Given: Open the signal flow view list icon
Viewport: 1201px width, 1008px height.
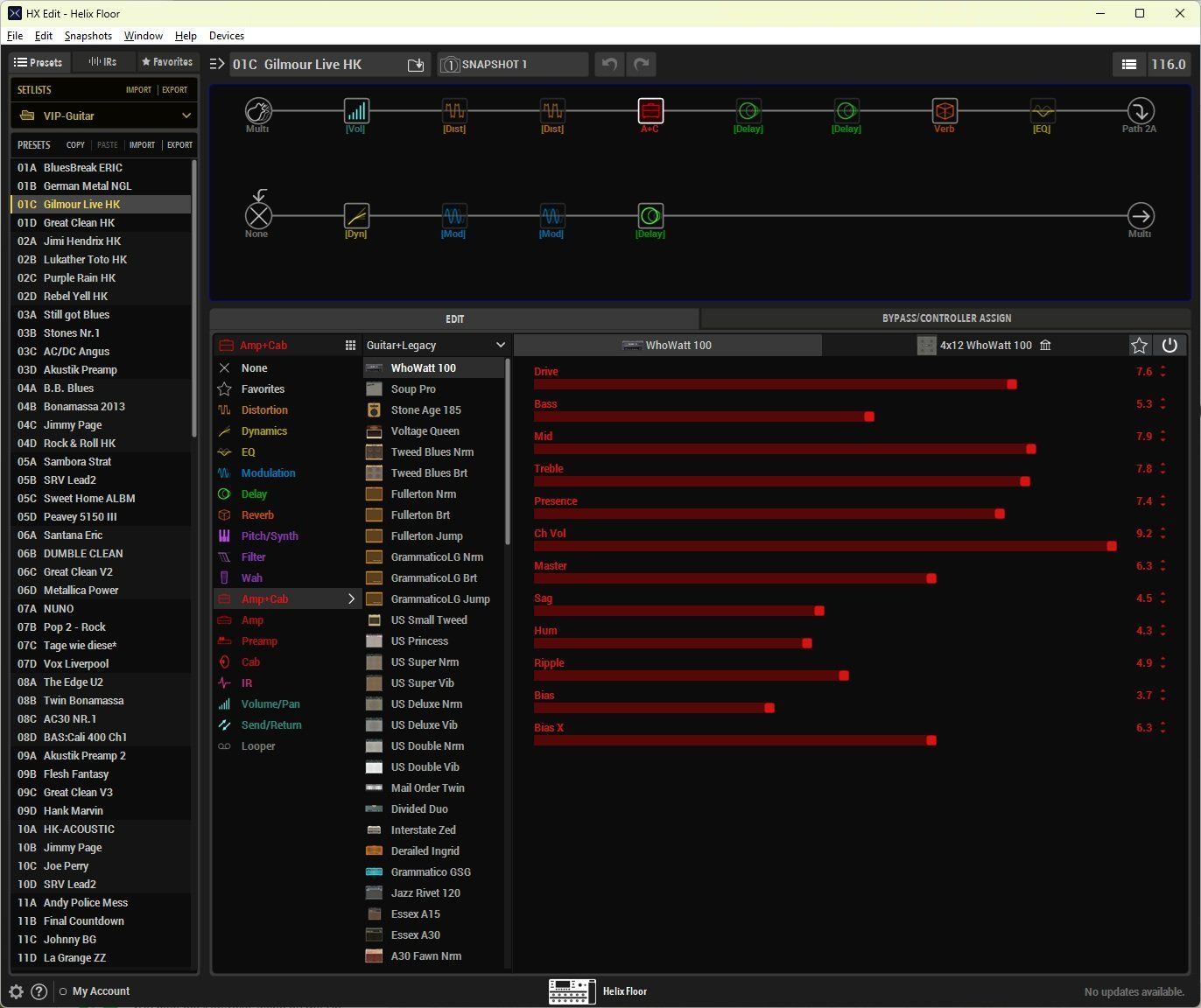Looking at the screenshot, I should [1129, 64].
